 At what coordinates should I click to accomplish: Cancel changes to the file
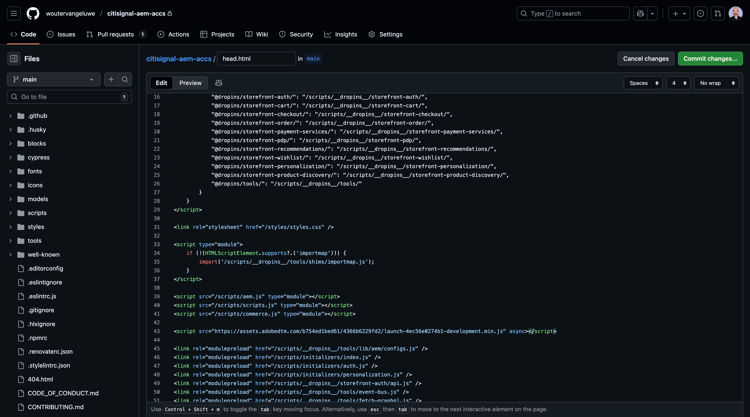coord(646,59)
